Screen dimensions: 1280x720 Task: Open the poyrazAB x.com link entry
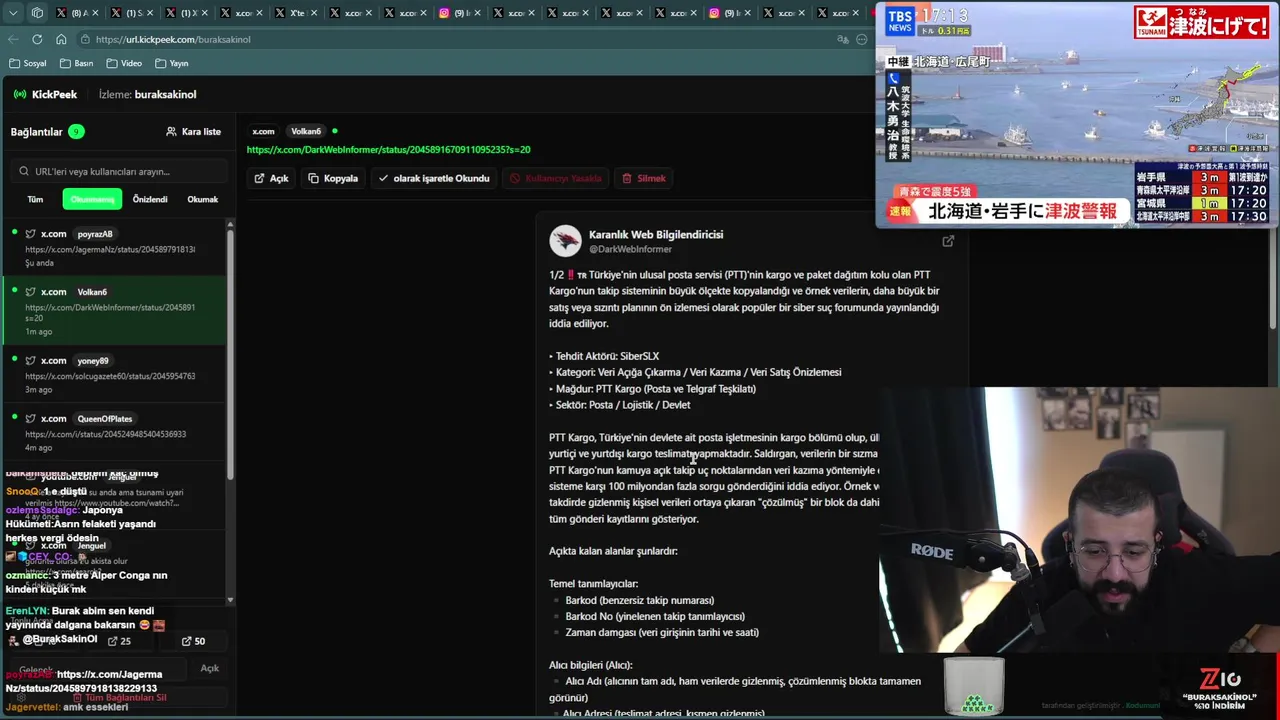pos(114,247)
